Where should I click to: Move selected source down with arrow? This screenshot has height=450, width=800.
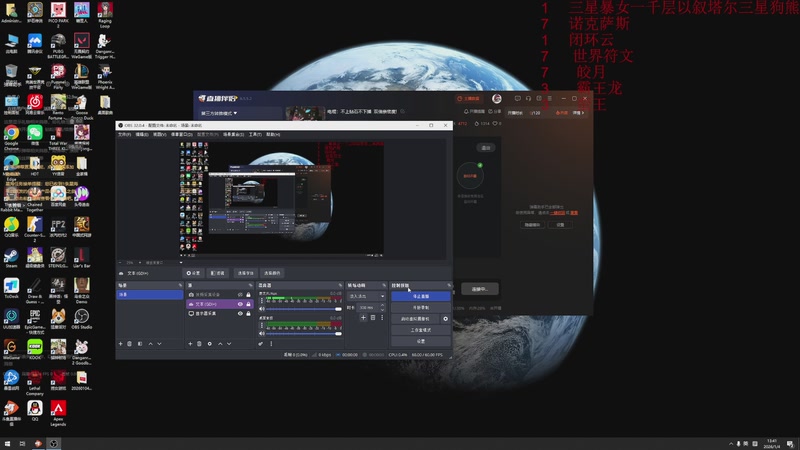[x=229, y=344]
